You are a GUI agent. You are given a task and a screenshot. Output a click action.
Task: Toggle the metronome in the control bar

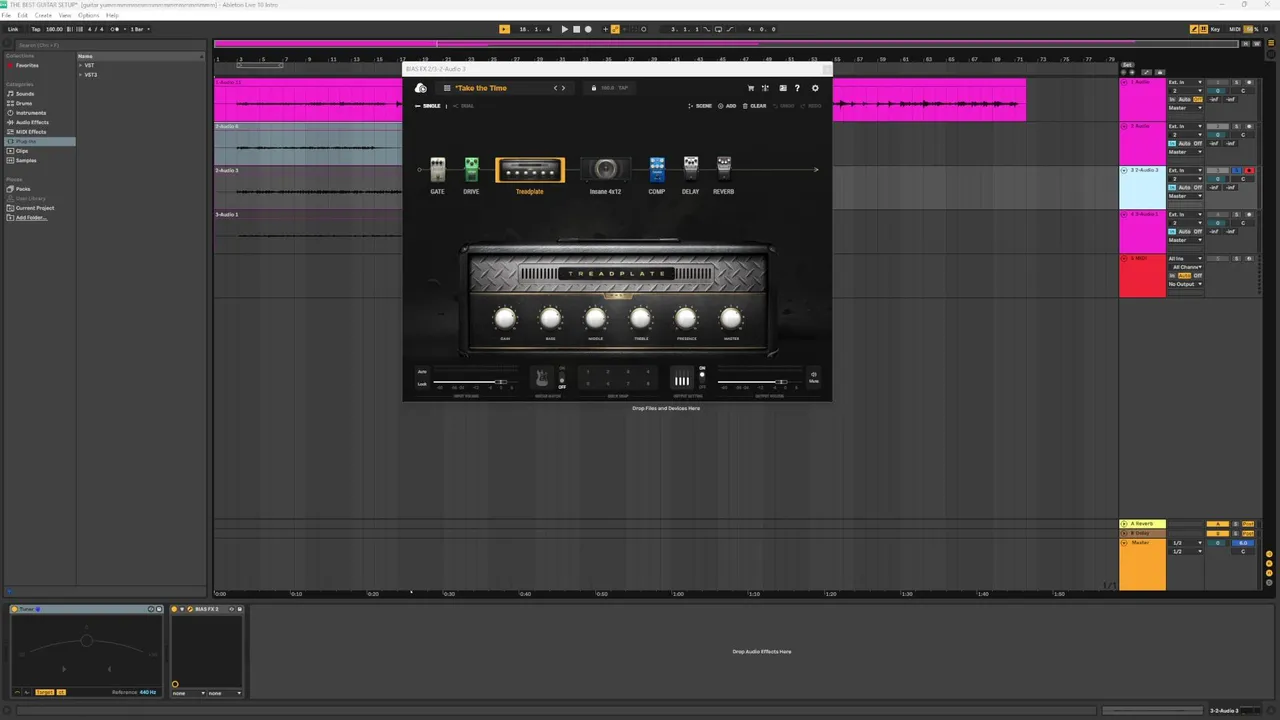[114, 29]
